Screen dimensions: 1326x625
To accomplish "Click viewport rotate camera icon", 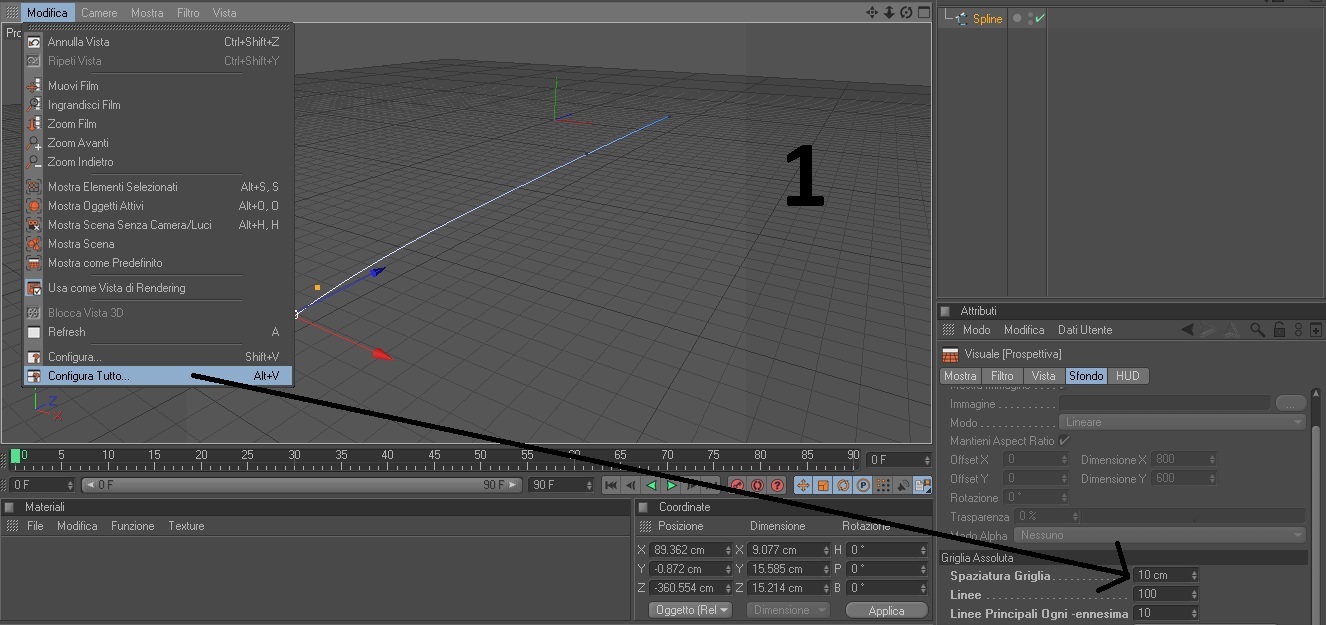I will click(906, 12).
